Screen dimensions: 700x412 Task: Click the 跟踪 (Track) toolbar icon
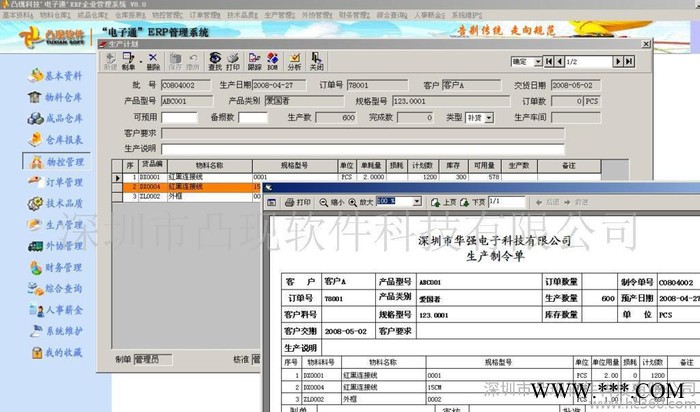click(254, 61)
